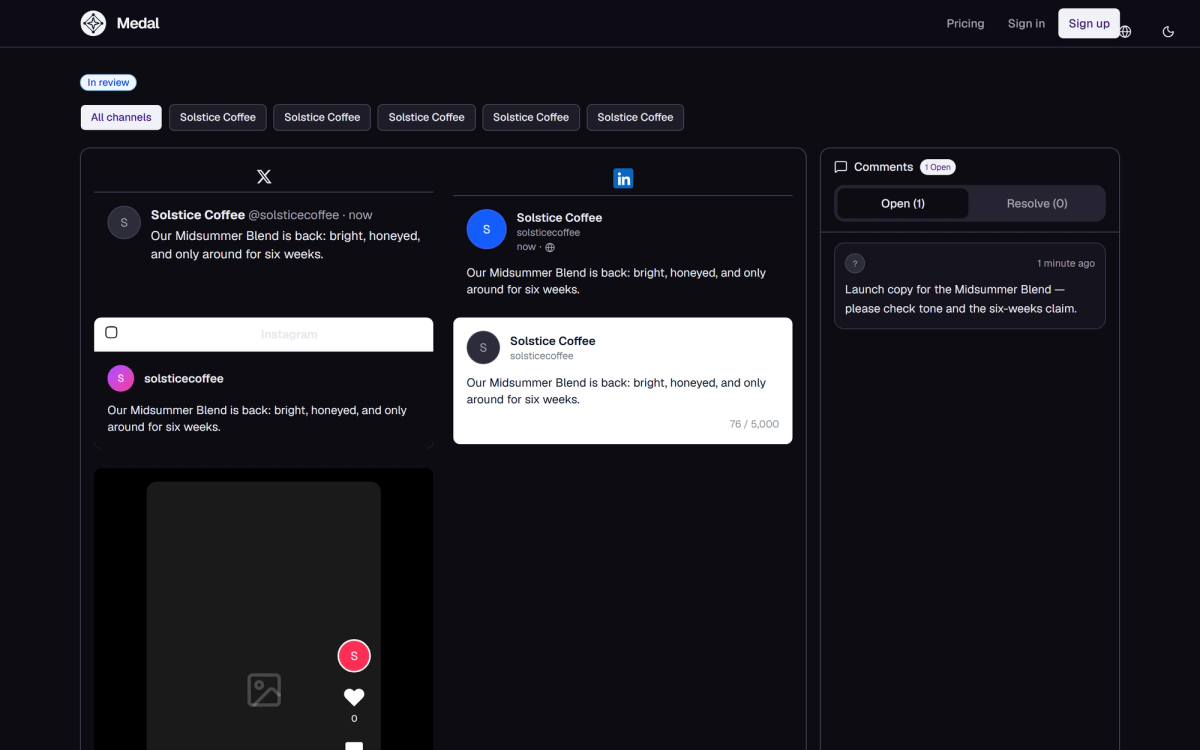Click the 1 minute ago timestamp
The image size is (1200, 750).
(x=1066, y=263)
